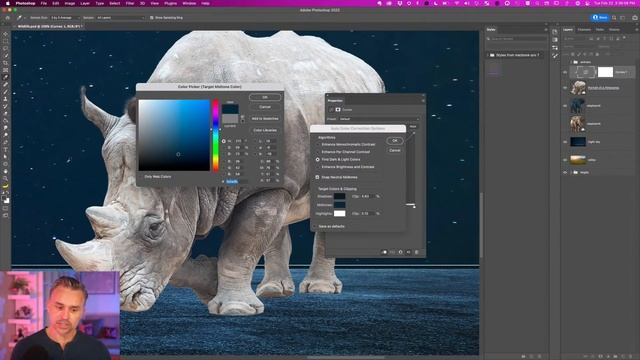Screen dimensions: 640x360
Task: Click the view previous state icon in the Properties panel
Action: point(392,252)
